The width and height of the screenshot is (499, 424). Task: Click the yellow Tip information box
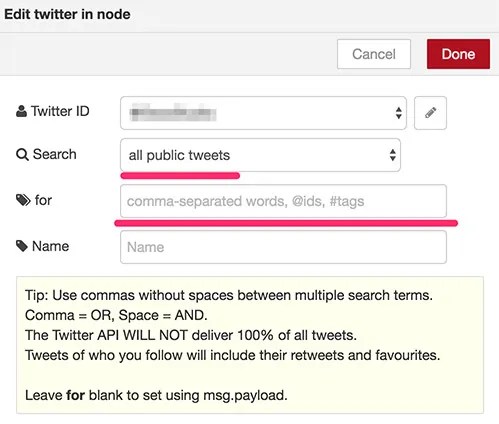(250, 345)
